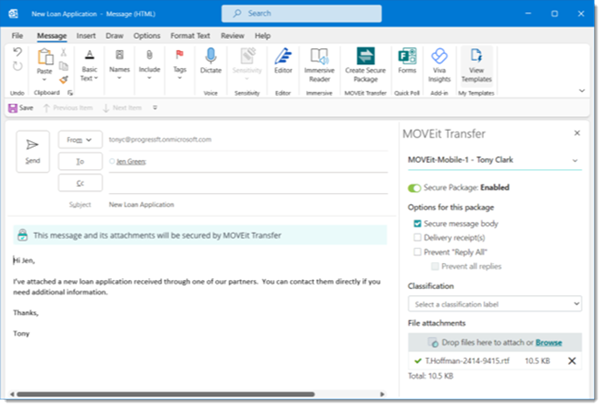
Task: Check the Prevent all replies option
Action: point(435,266)
